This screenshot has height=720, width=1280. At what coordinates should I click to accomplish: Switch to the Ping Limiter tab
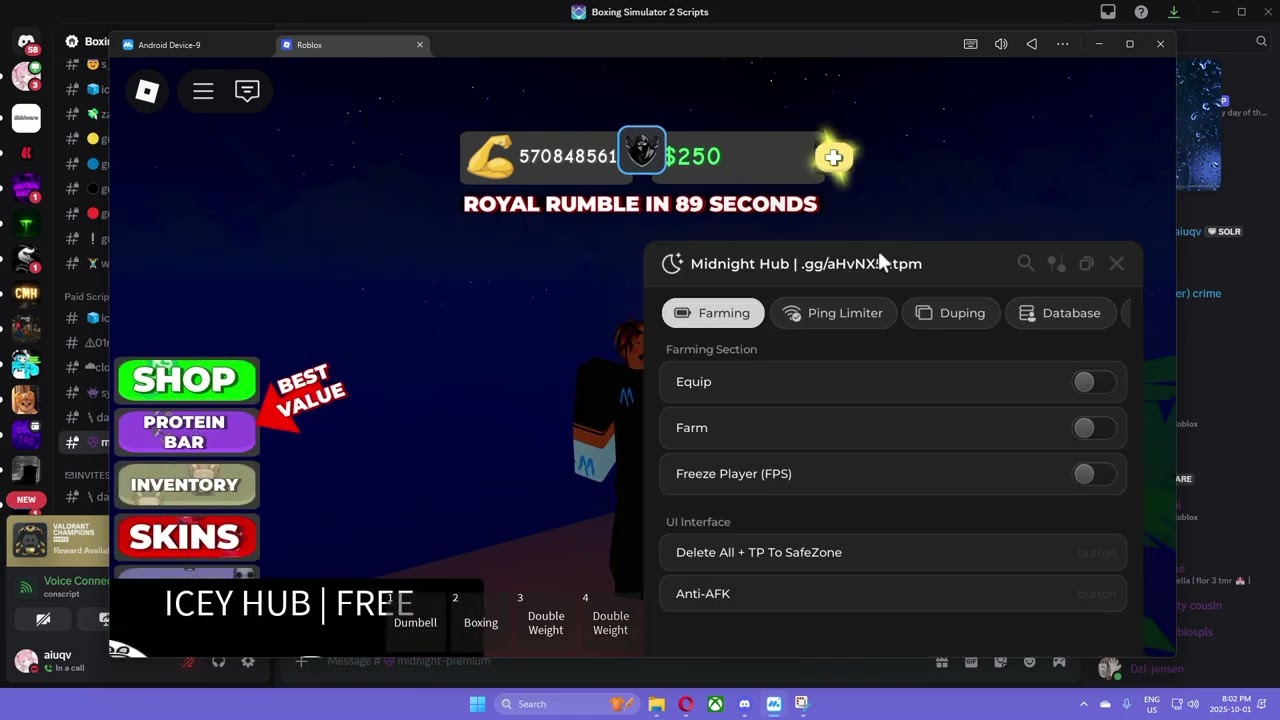[x=833, y=313]
